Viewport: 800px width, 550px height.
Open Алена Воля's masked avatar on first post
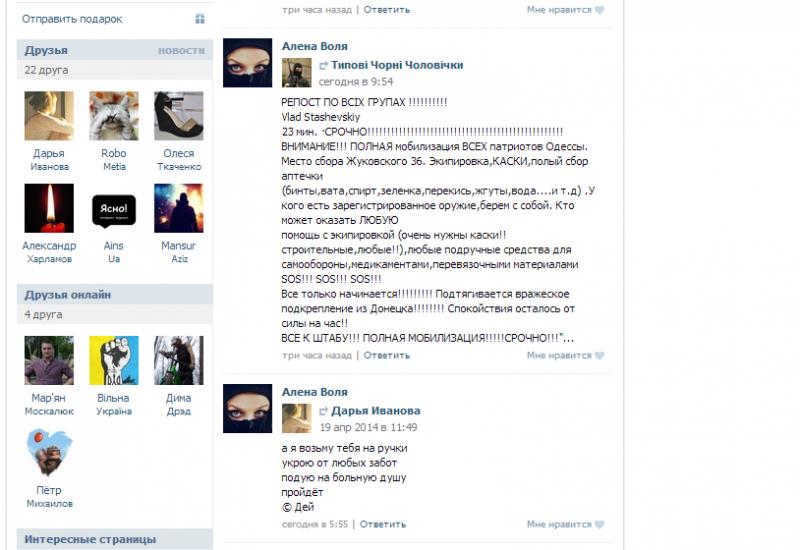click(247, 63)
